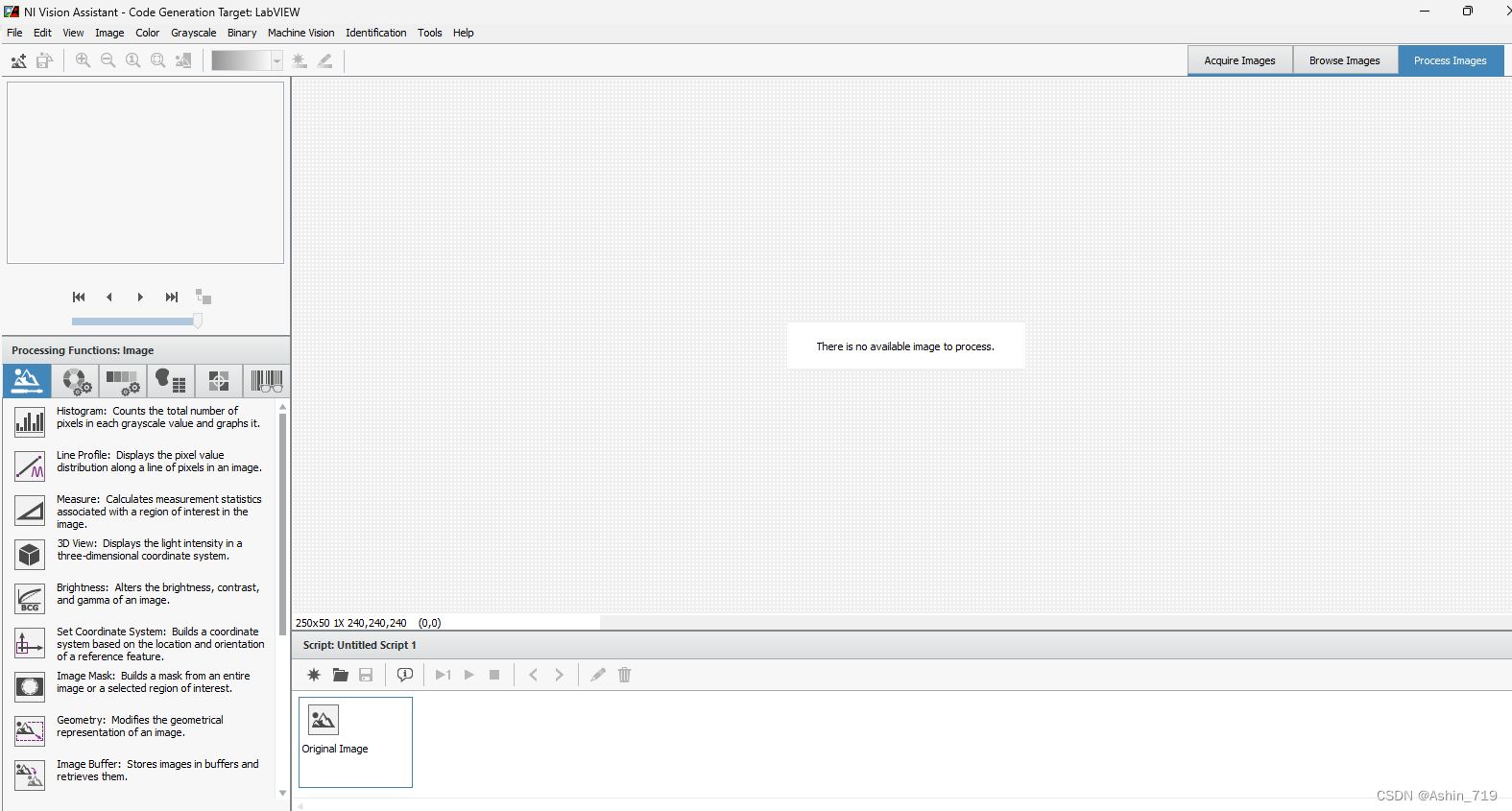Click the grayscale gradient palette swatch
This screenshot has width=1512, height=811.
click(241, 60)
